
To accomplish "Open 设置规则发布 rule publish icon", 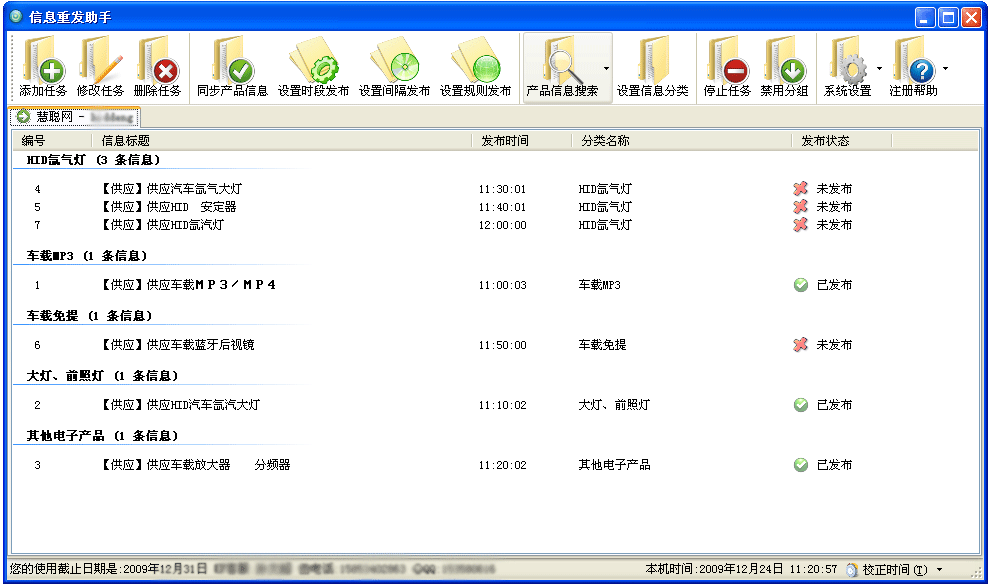I will tap(475, 67).
